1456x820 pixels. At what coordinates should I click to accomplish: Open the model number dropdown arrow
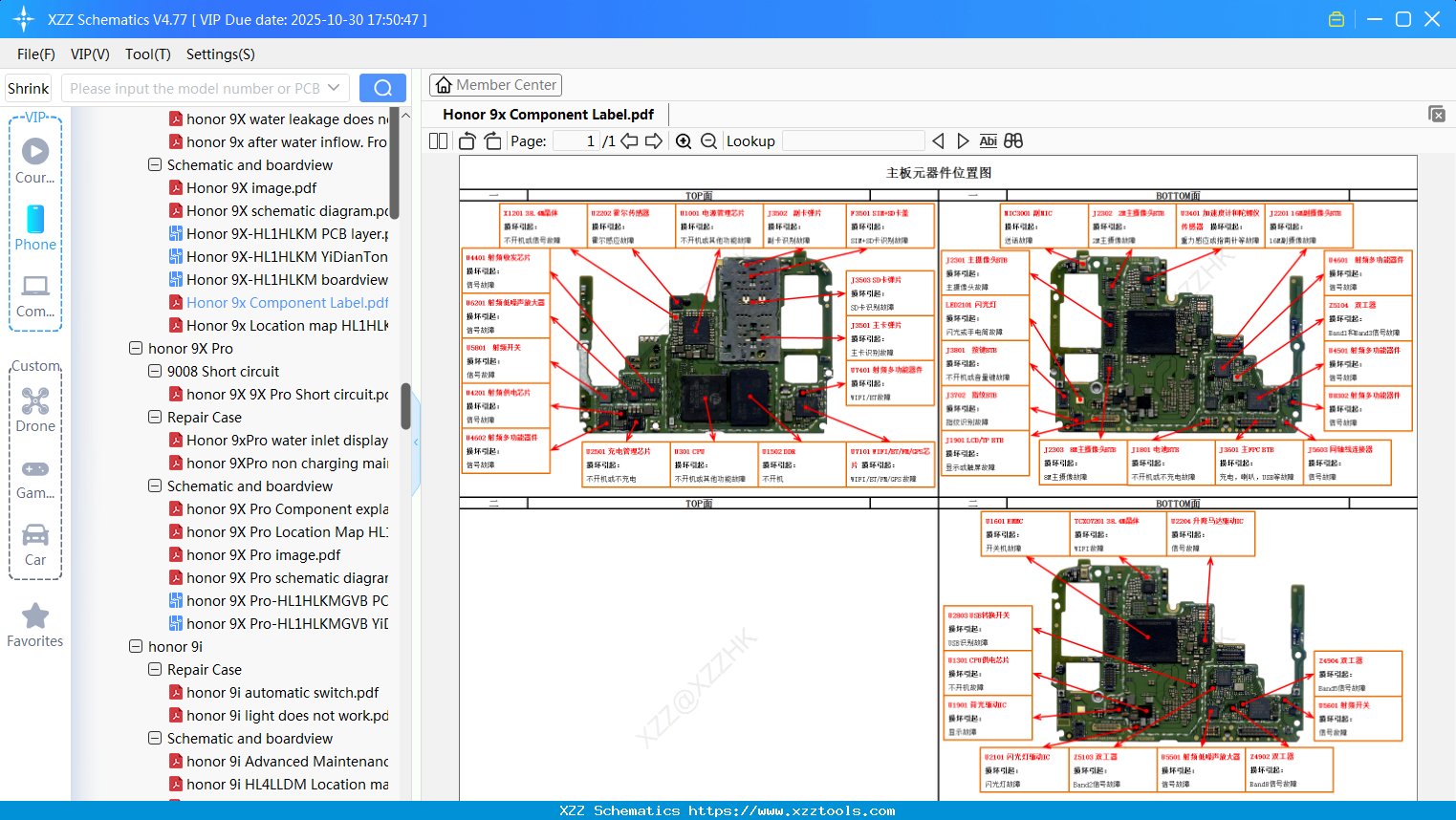pyautogui.click(x=334, y=88)
